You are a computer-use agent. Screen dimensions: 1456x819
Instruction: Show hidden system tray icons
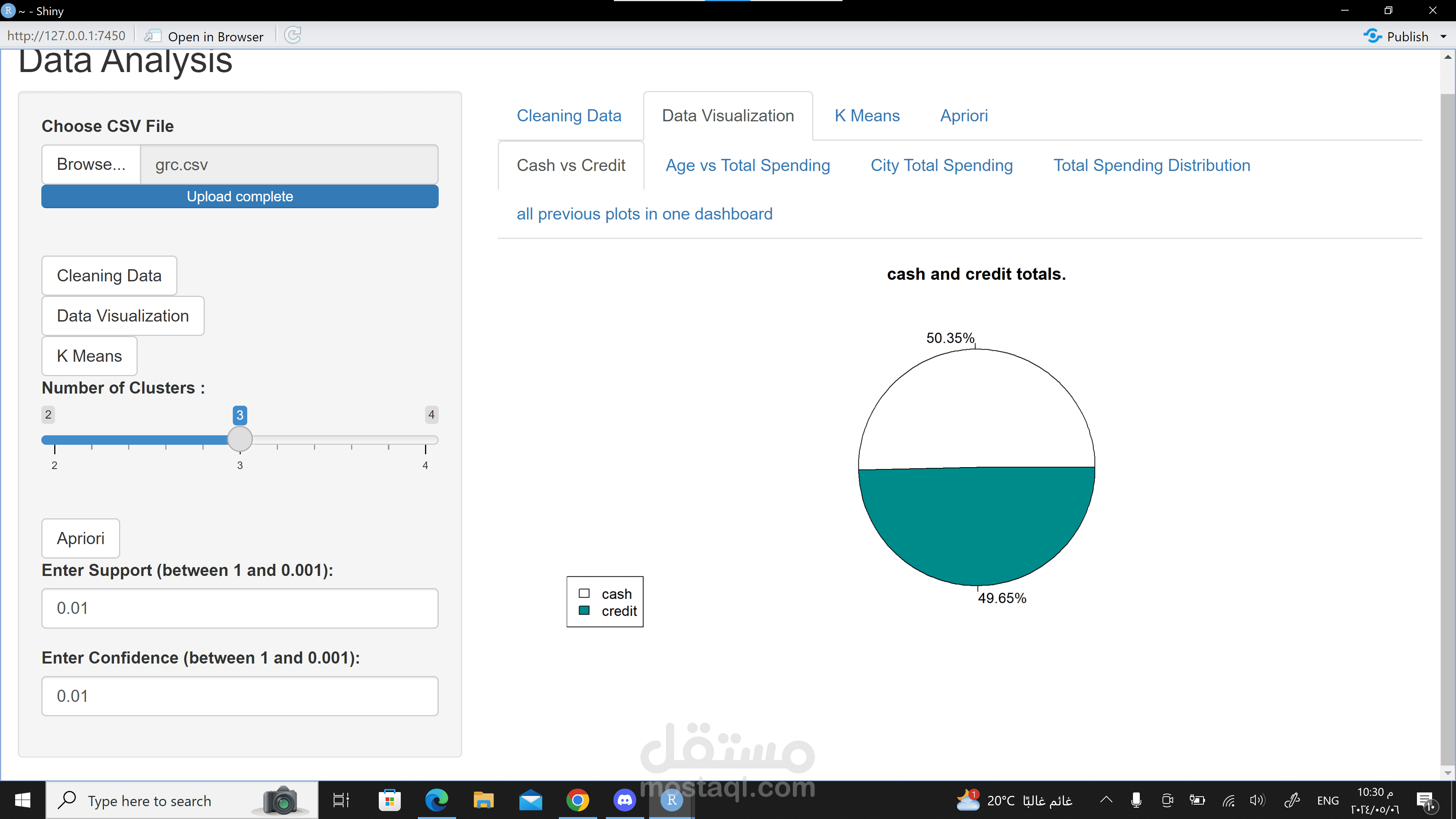click(x=1106, y=800)
